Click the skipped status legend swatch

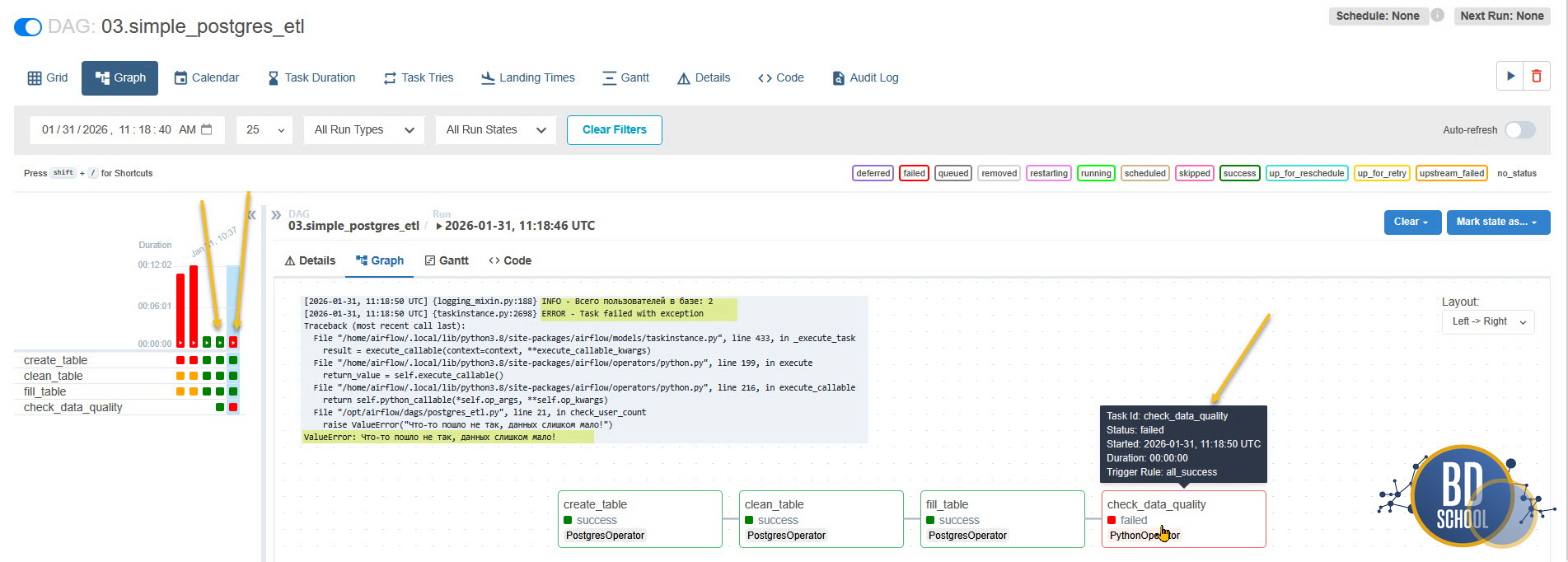(x=1195, y=173)
